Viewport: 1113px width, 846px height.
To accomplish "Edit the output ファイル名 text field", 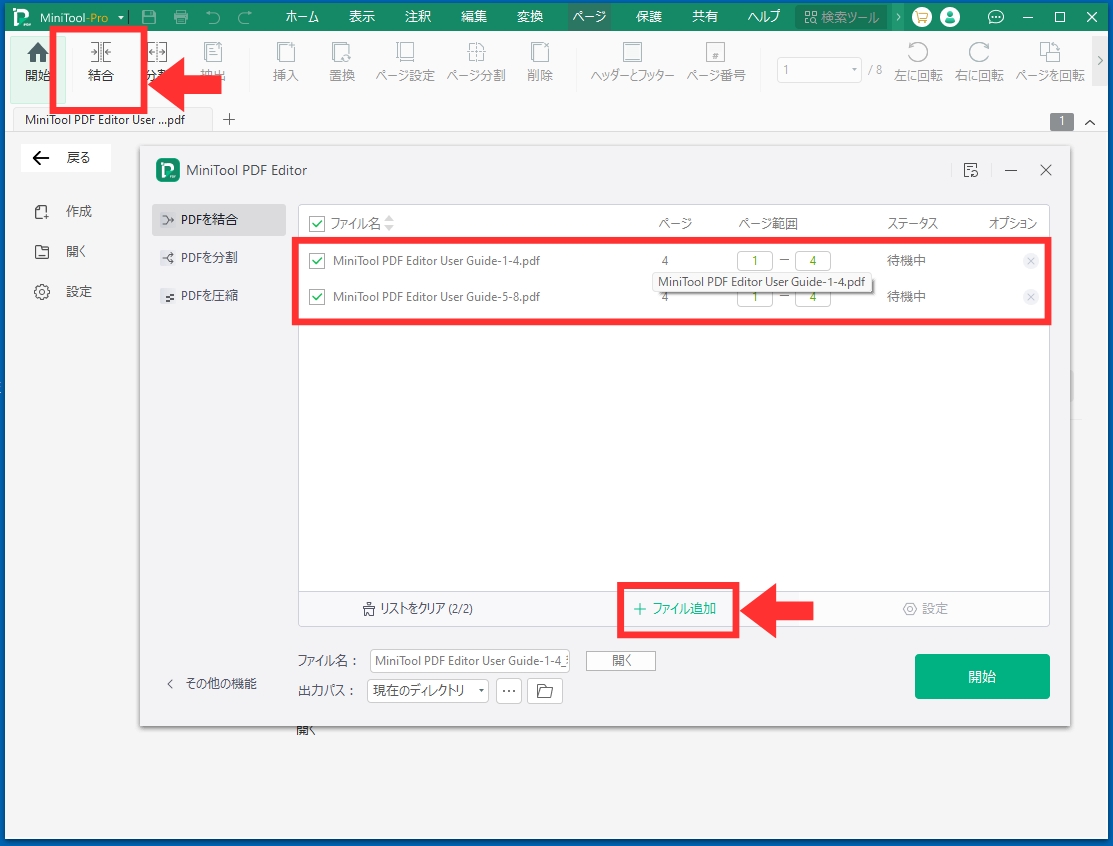I will (x=469, y=661).
